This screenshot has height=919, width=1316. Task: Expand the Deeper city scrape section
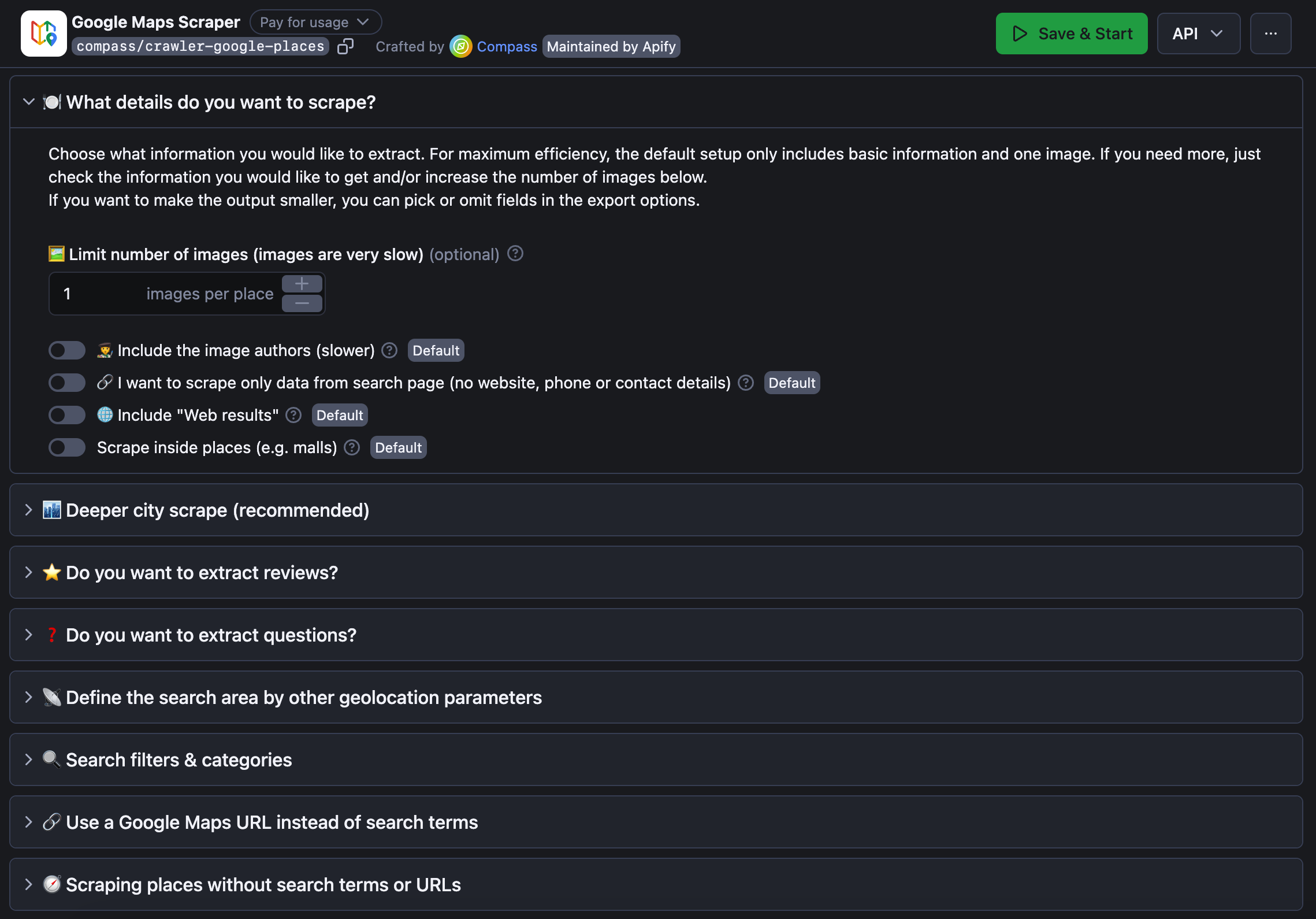[656, 510]
